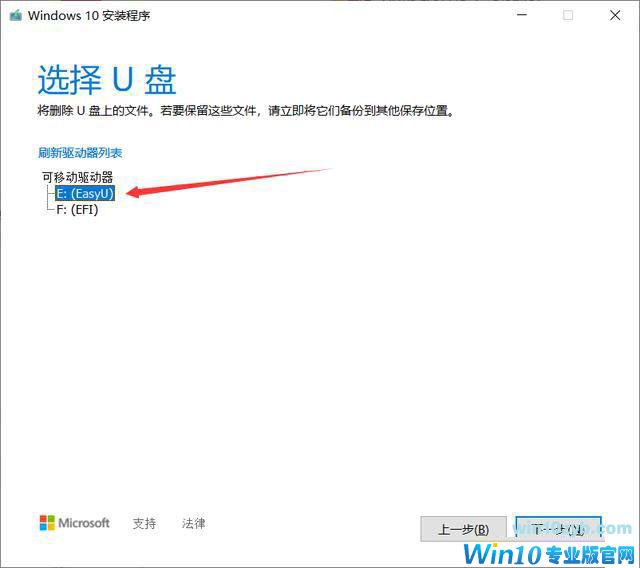Viewport: 640px width, 568px height.
Task: Close the Windows 10 setup window
Action: [615, 15]
